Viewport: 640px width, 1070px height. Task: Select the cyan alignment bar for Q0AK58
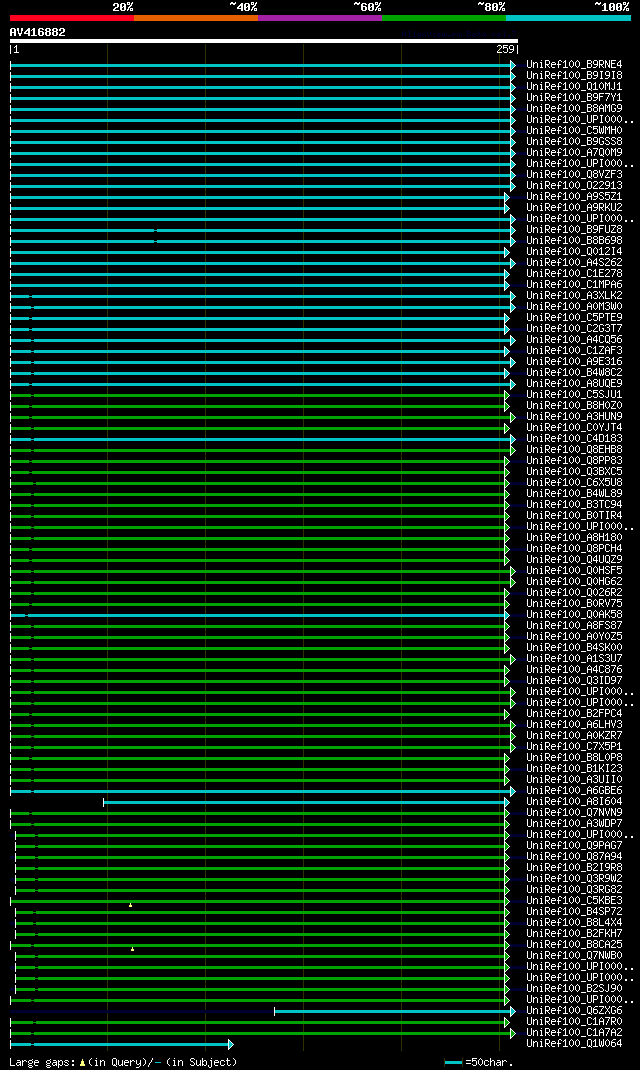(259, 616)
